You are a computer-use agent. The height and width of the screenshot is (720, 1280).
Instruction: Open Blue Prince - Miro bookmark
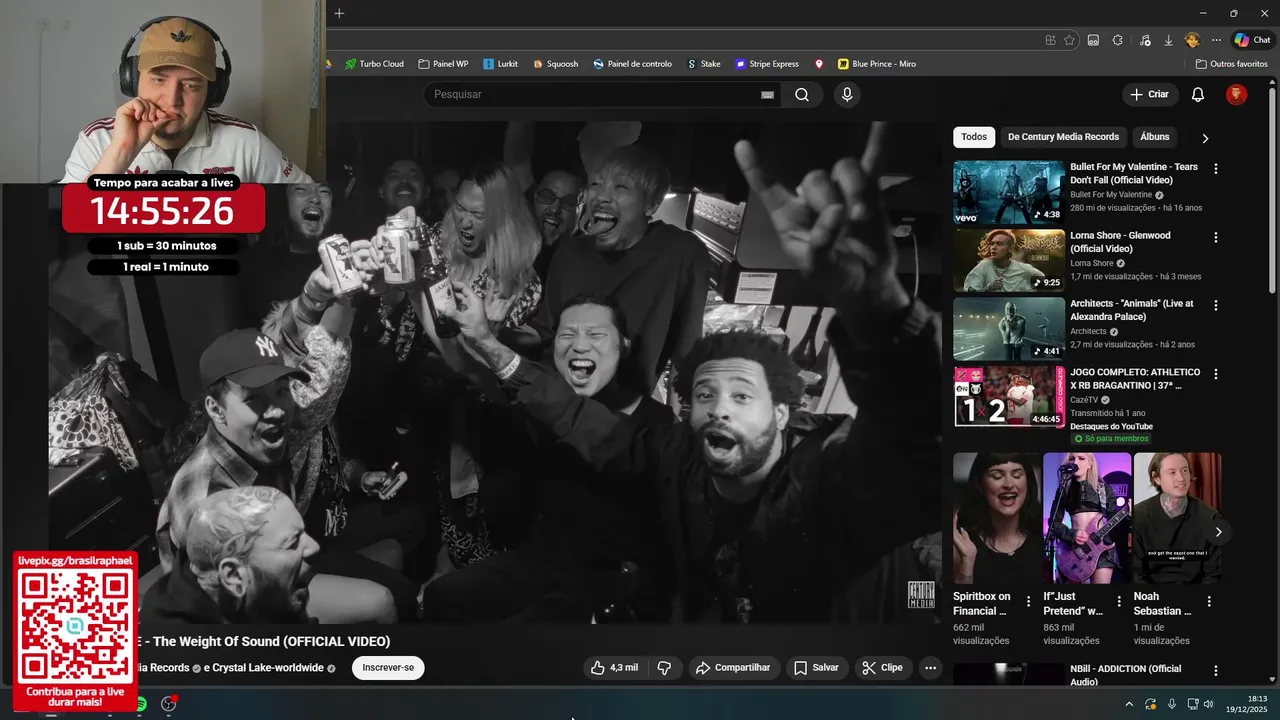click(877, 64)
